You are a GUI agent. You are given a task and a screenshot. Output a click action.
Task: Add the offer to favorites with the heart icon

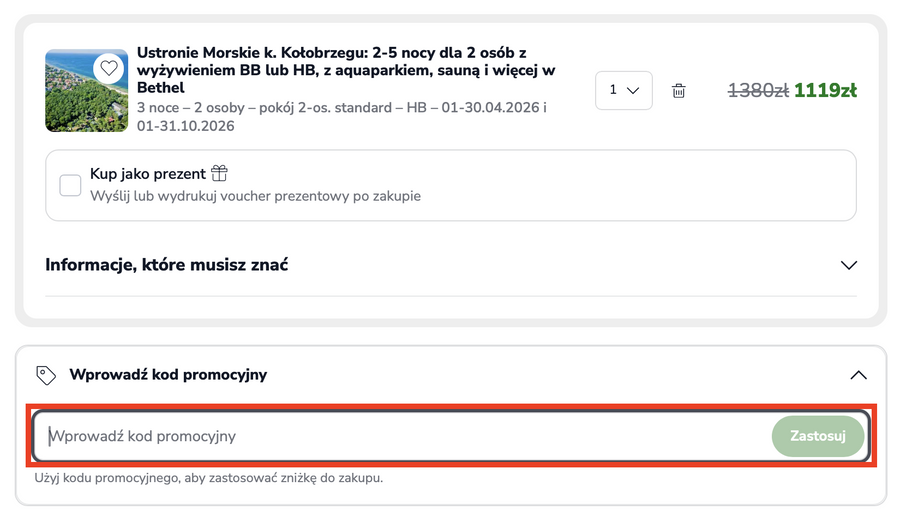click(x=109, y=68)
